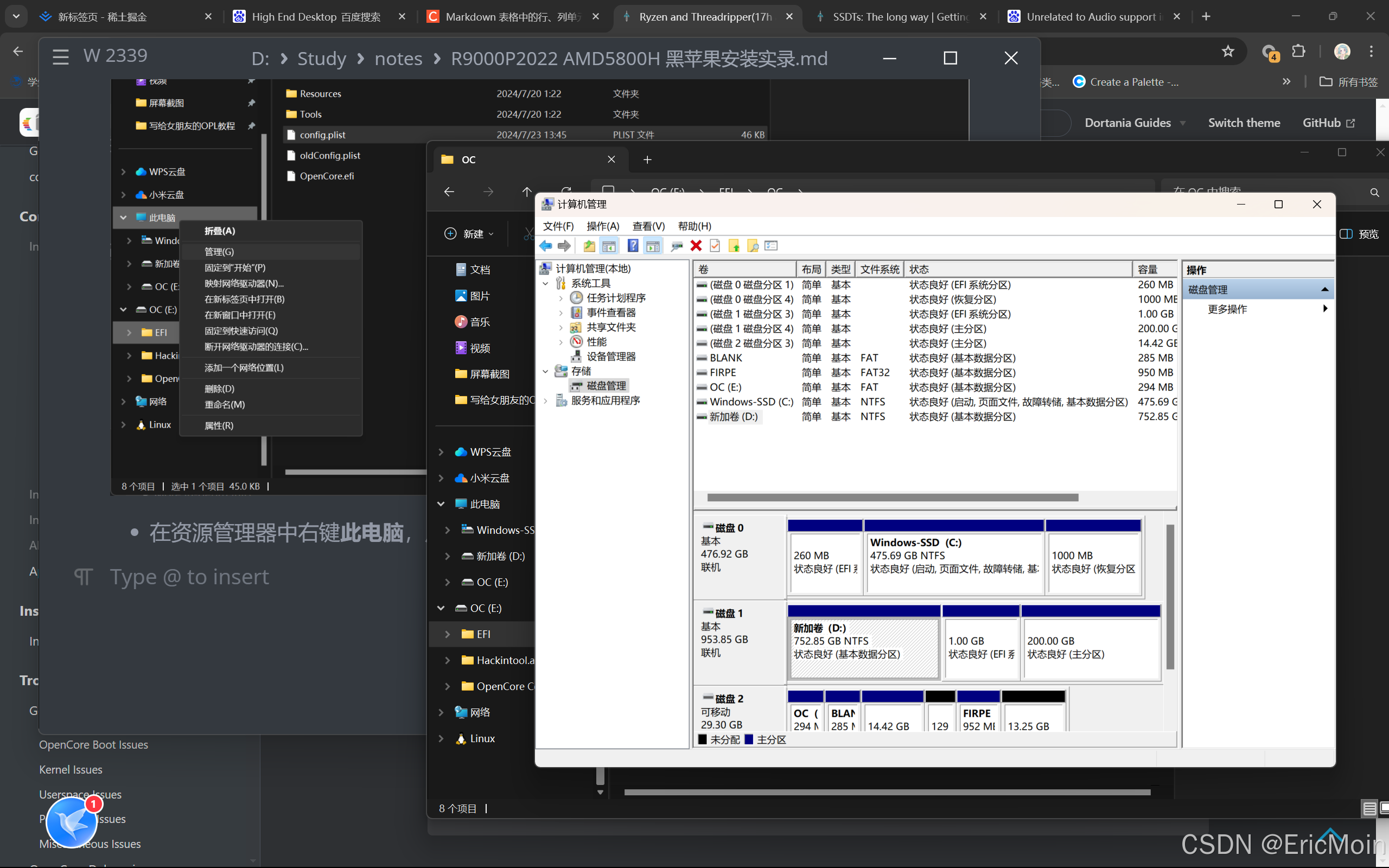The image size is (1389, 868).
Task: Click the blue question mark Help icon
Action: tap(633, 246)
